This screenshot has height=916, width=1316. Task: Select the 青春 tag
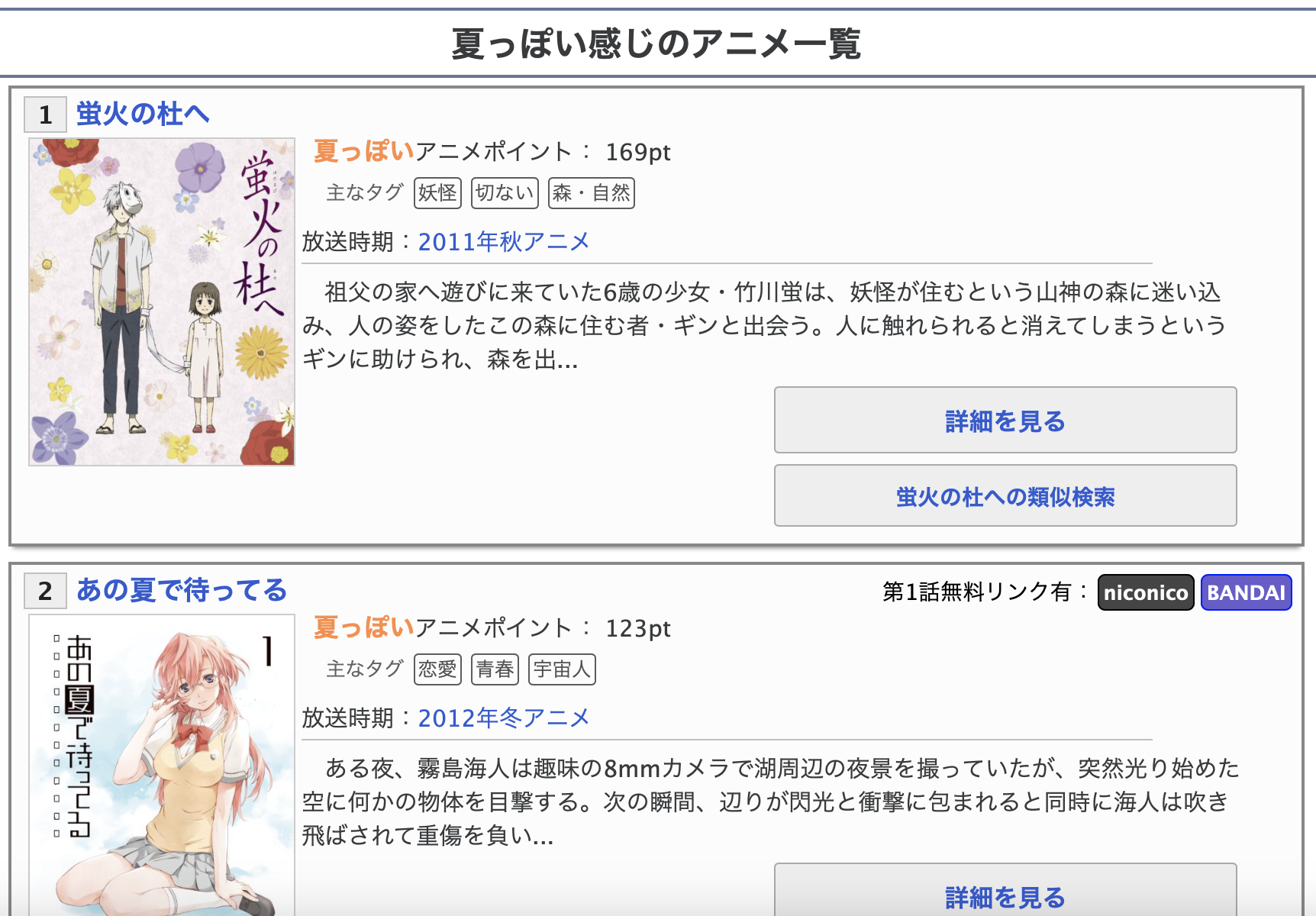[x=495, y=669]
